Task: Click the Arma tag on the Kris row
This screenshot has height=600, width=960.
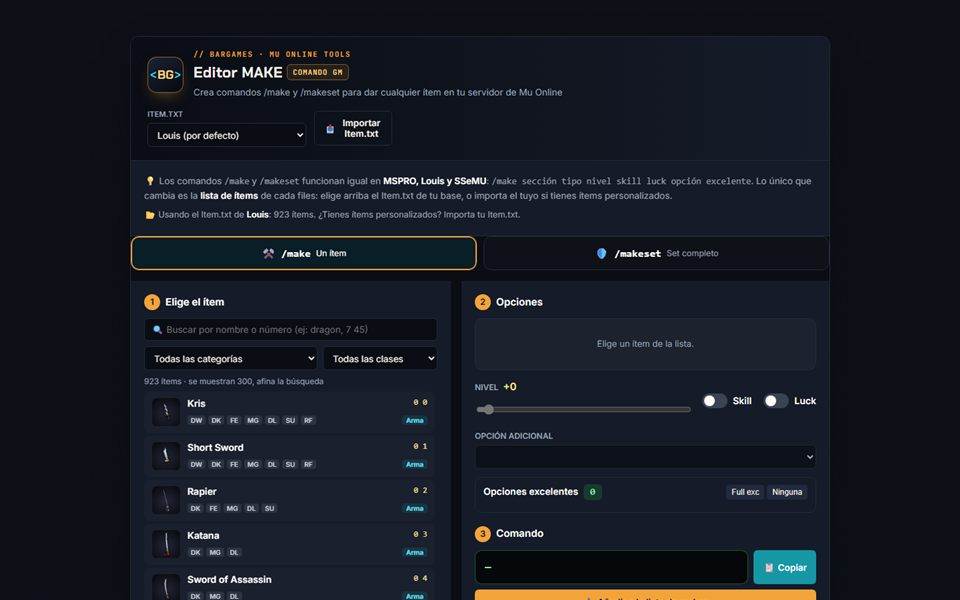Action: (x=414, y=421)
